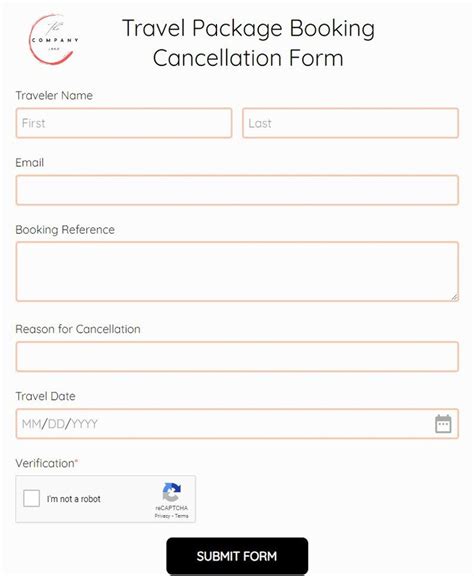474x576 pixels.
Task: Click the Booking Reference textarea resize handle
Action: tap(455, 298)
